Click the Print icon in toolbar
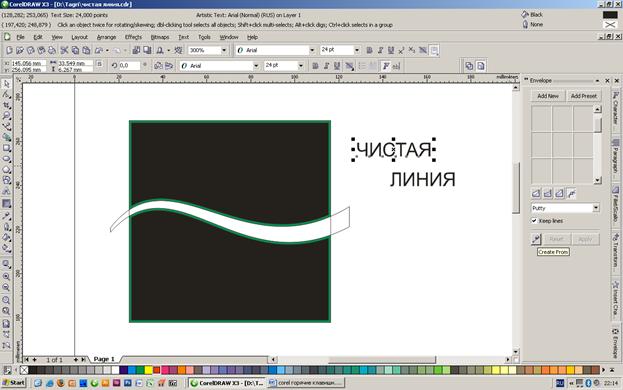The image size is (623, 390). [x=52, y=50]
